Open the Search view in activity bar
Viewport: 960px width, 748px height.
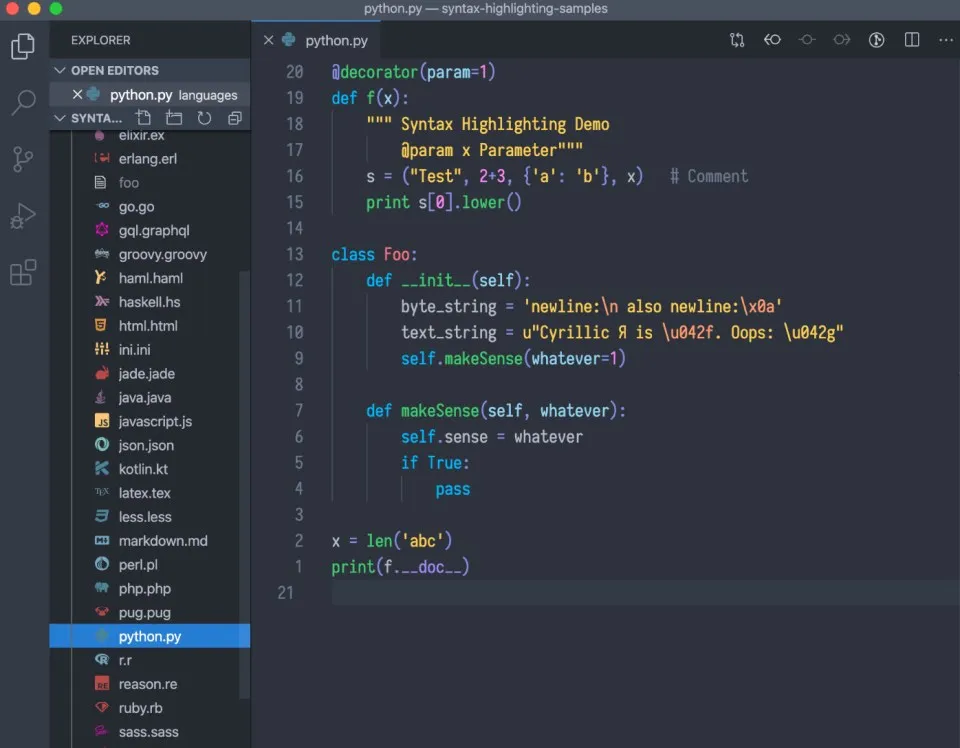(23, 102)
